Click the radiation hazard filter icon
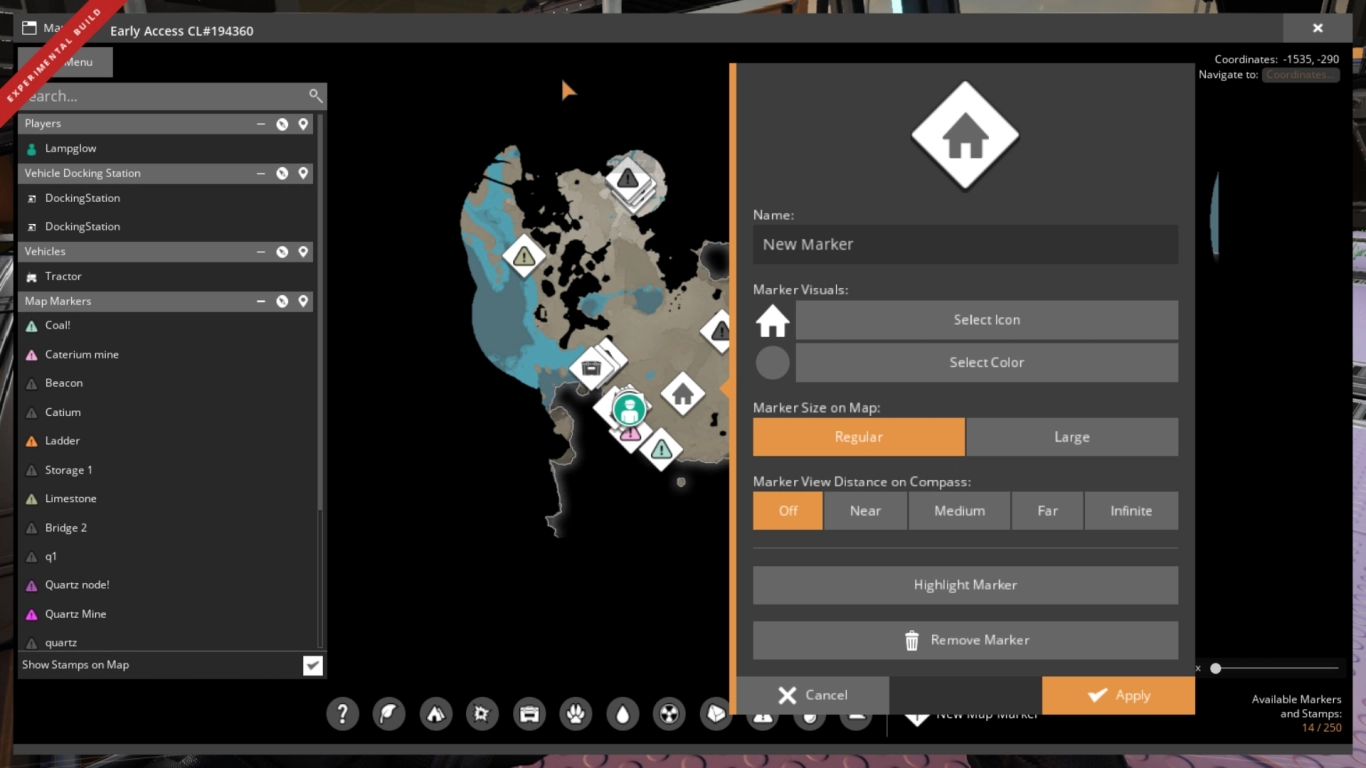Screen dimensions: 1366x768 668,714
